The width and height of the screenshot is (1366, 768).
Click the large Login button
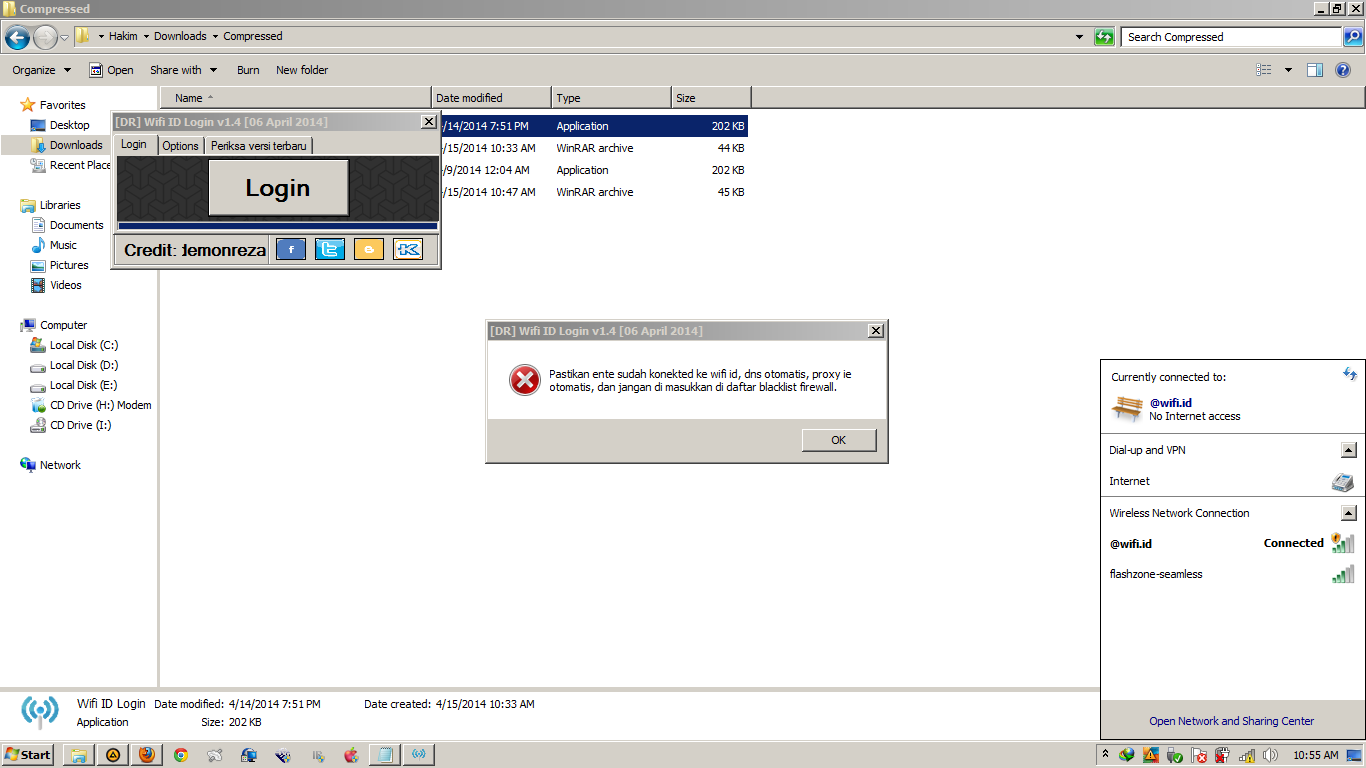pyautogui.click(x=278, y=188)
